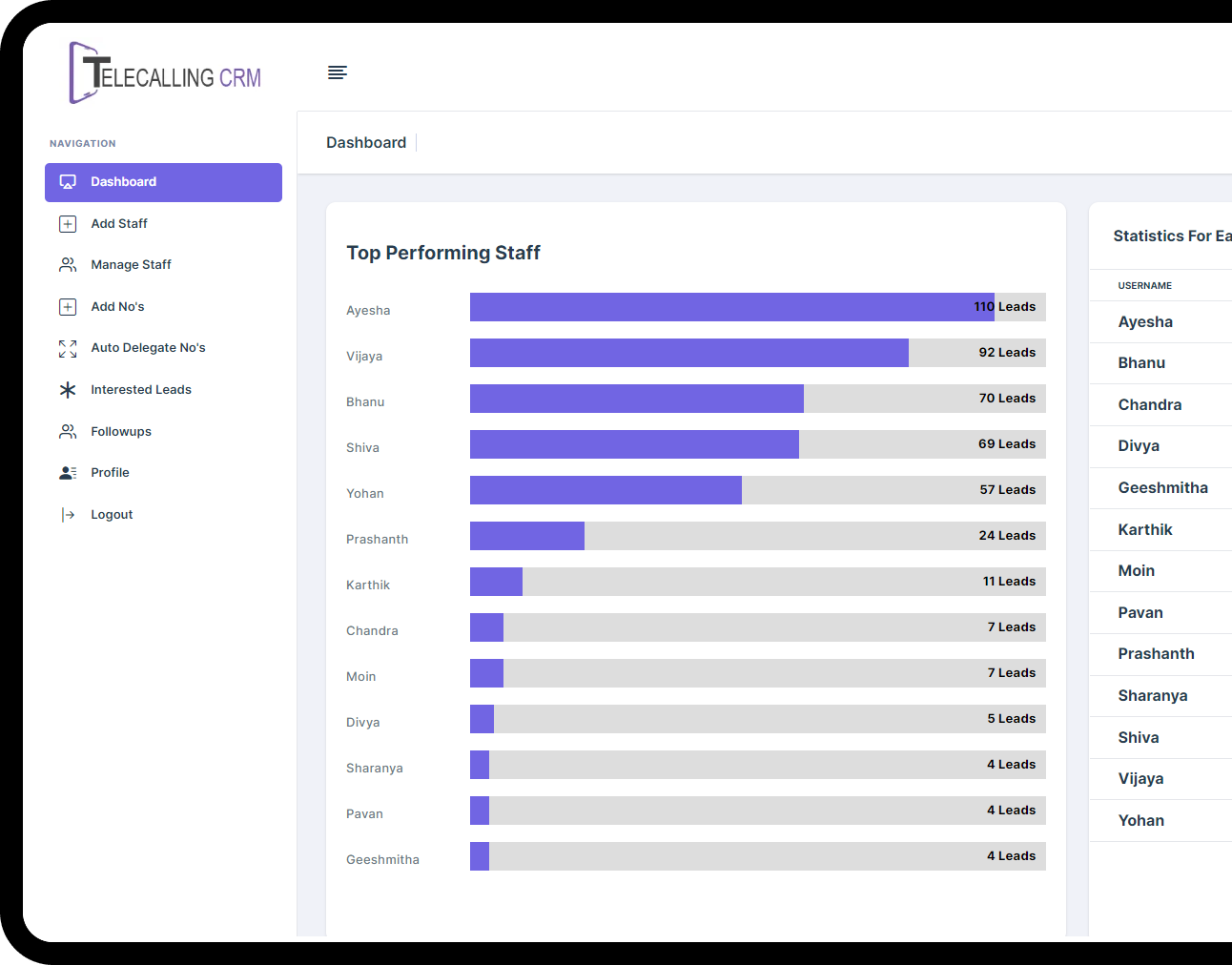
Task: Select Karthik row in statistics table
Action: tap(1160, 530)
